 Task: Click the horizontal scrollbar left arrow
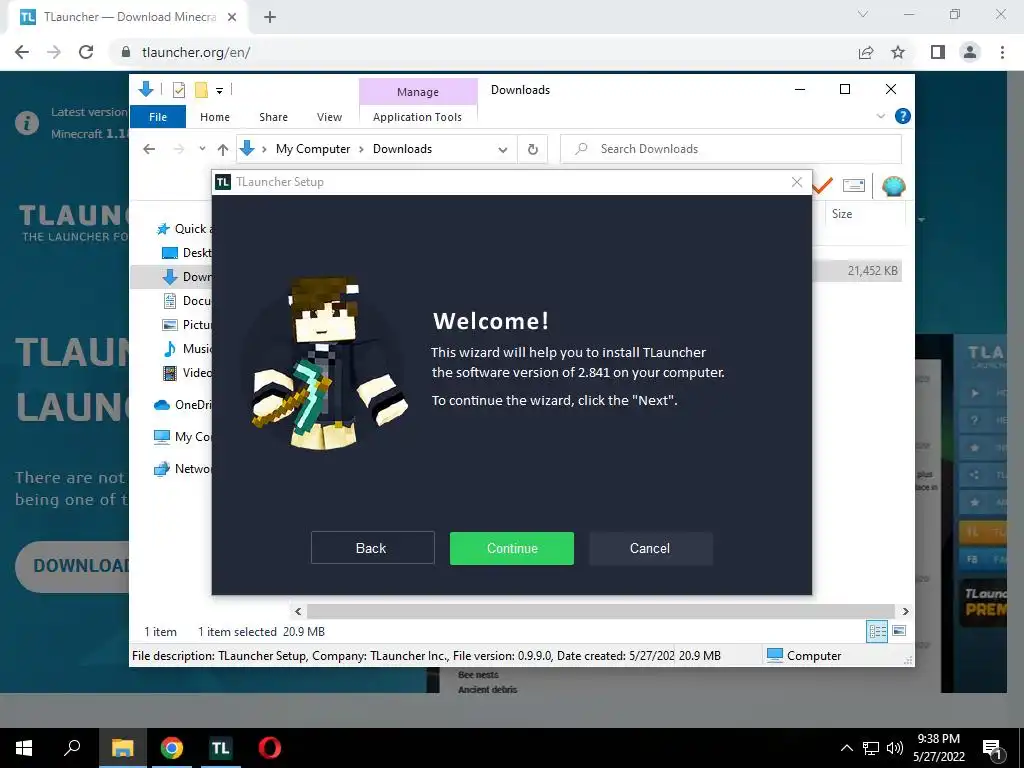click(298, 611)
